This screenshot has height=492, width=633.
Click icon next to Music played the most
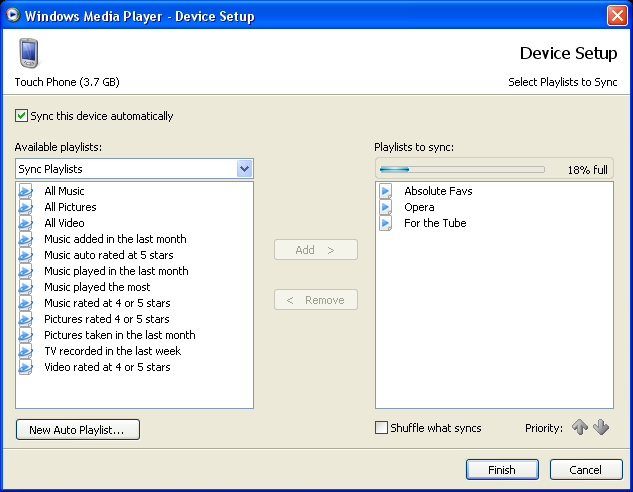point(25,287)
